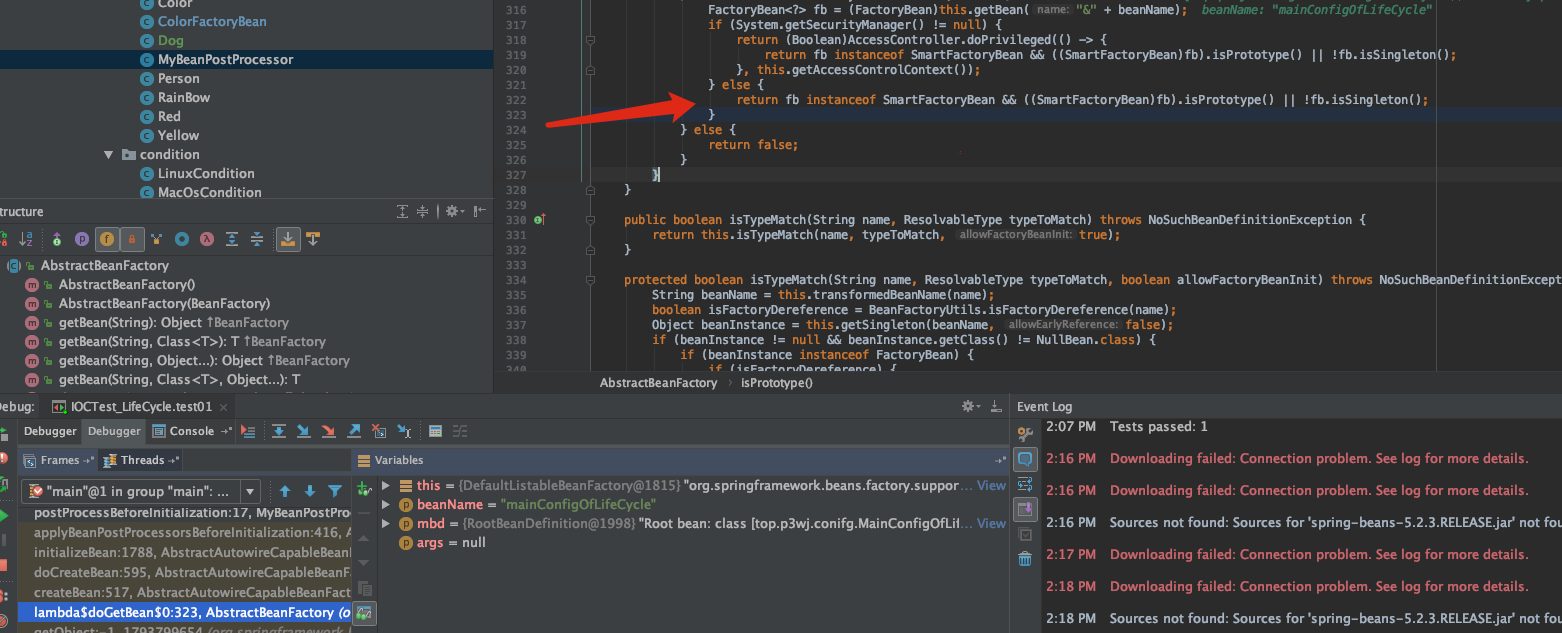
Task: Open thread selector "main"@1 dropdown
Action: 141,491
